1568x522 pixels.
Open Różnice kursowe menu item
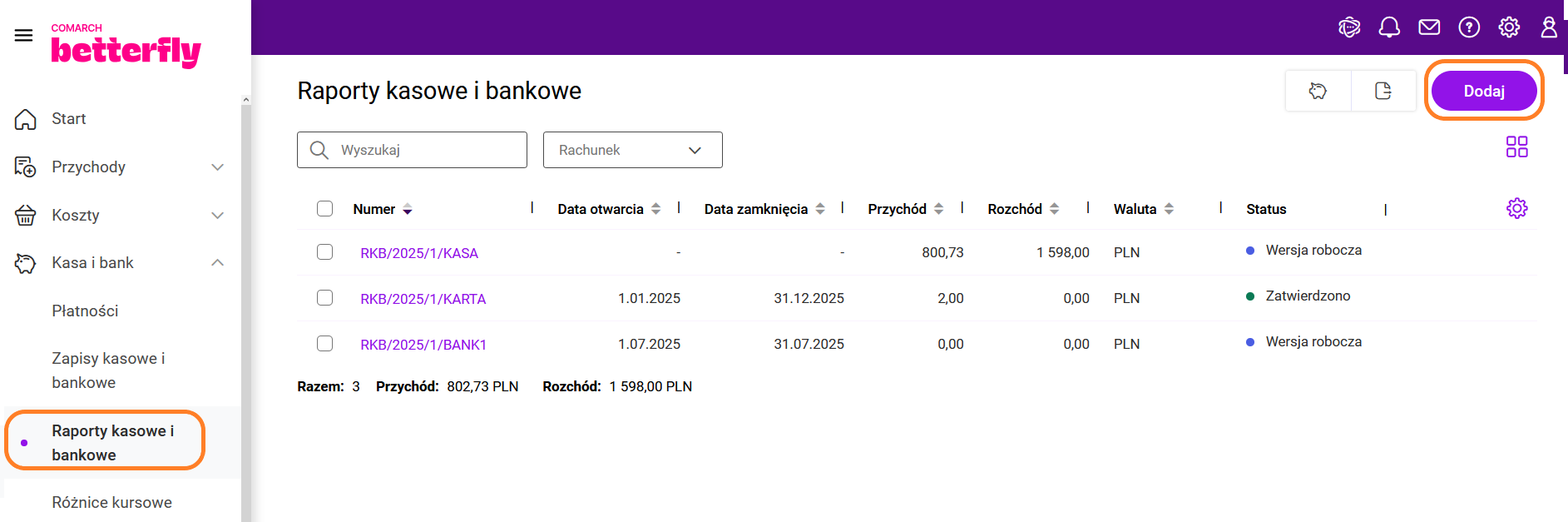[x=111, y=502]
